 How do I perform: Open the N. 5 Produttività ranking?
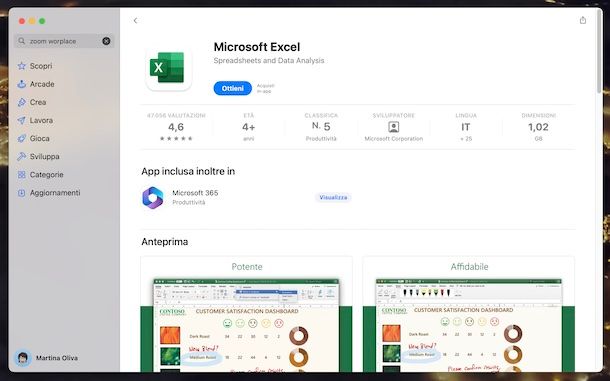point(321,127)
